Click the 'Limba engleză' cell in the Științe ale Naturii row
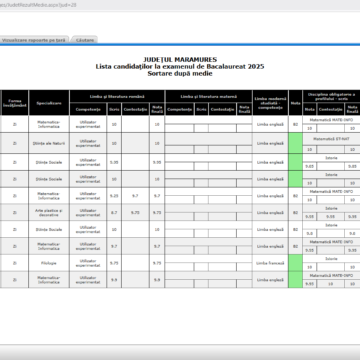This screenshot has width=360, height=360. 270,143
